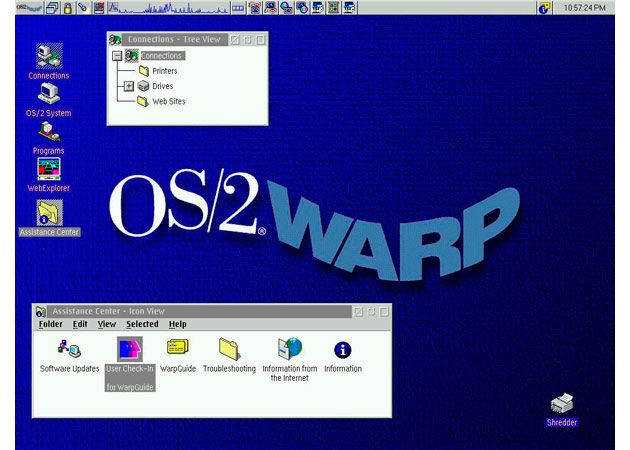Select Printers in the Connections tree
The image size is (630, 450).
coord(164,71)
